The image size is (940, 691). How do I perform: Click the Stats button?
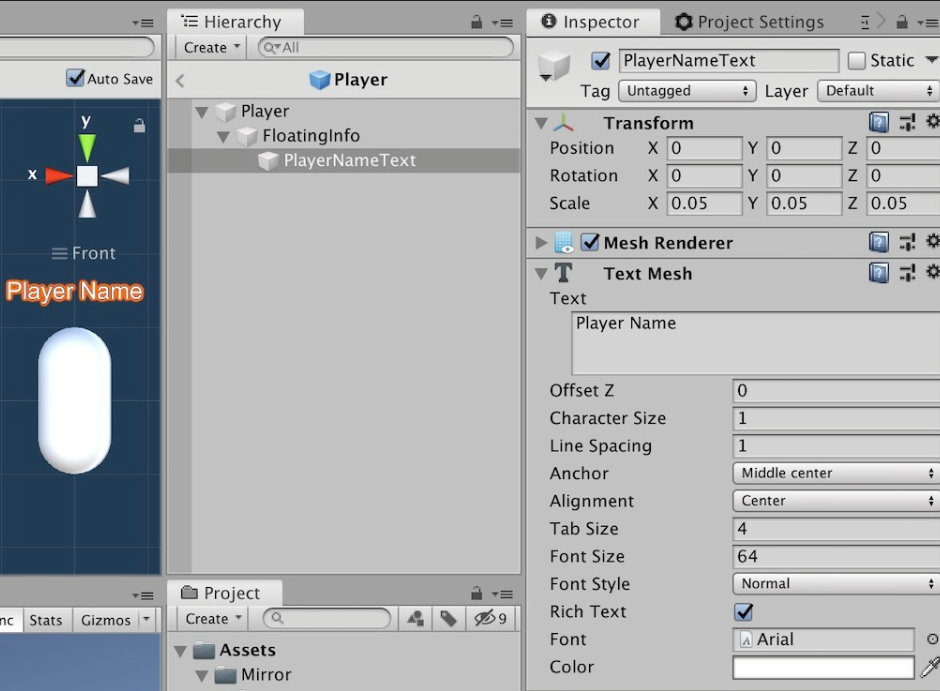click(46, 620)
